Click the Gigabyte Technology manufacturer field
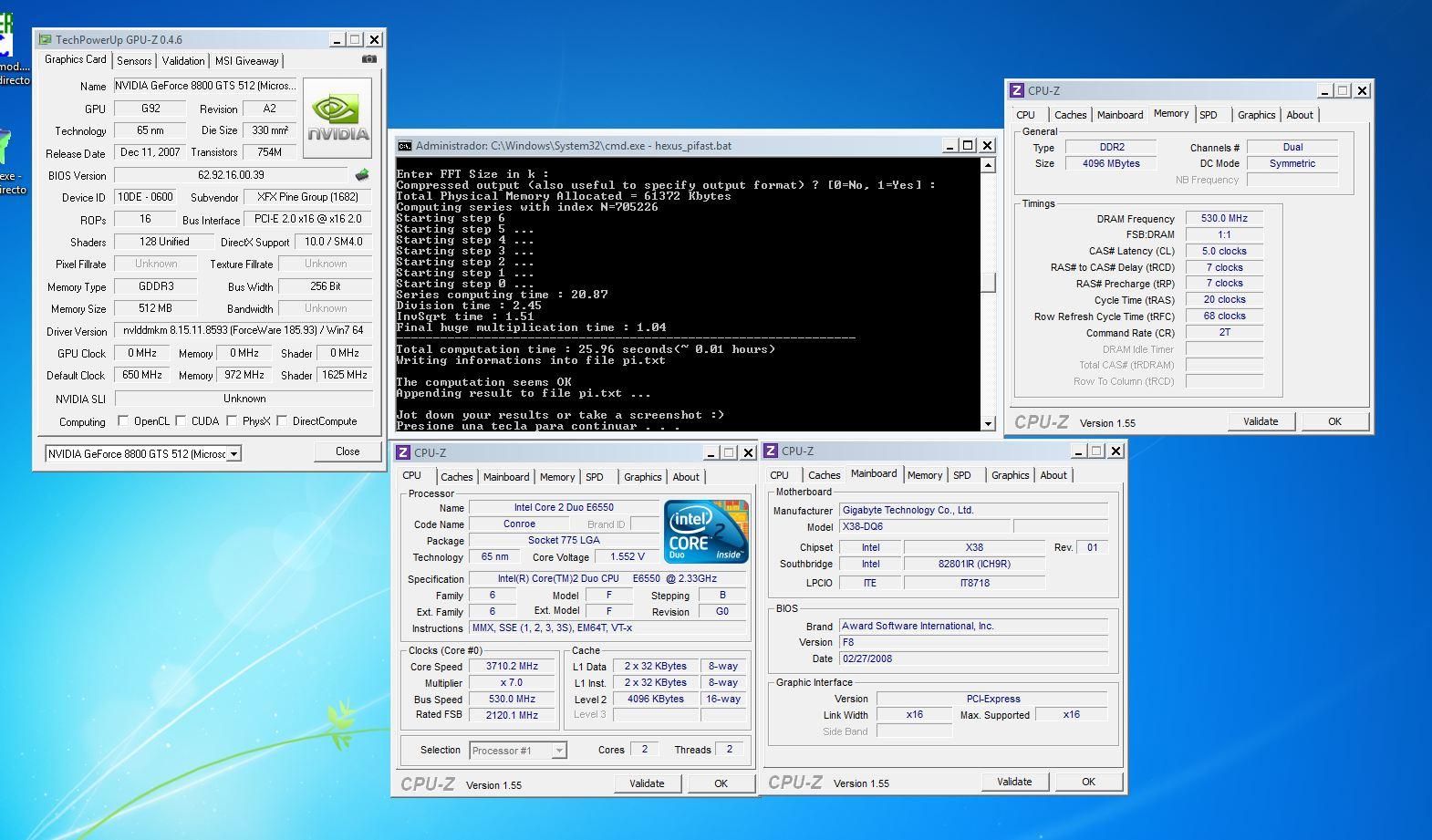Viewport: 1432px width, 840px height. pyautogui.click(x=973, y=510)
